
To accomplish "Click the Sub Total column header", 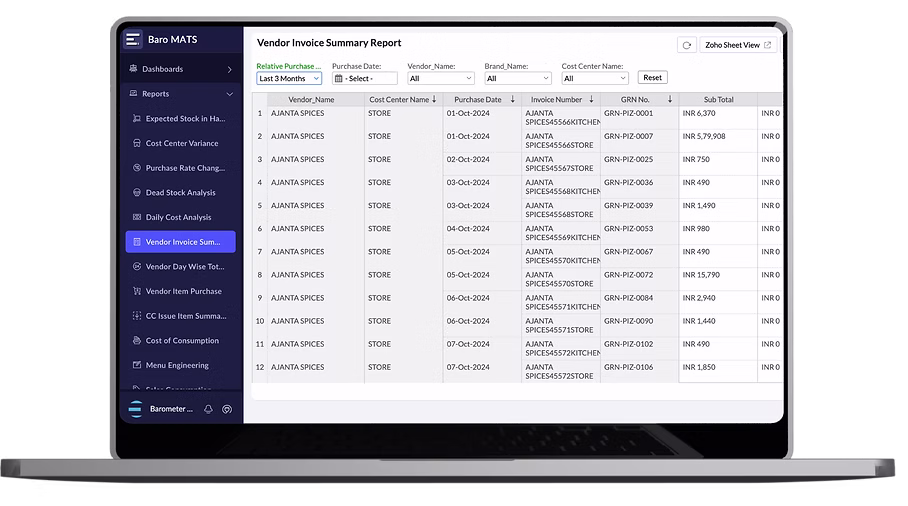I will pos(718,99).
